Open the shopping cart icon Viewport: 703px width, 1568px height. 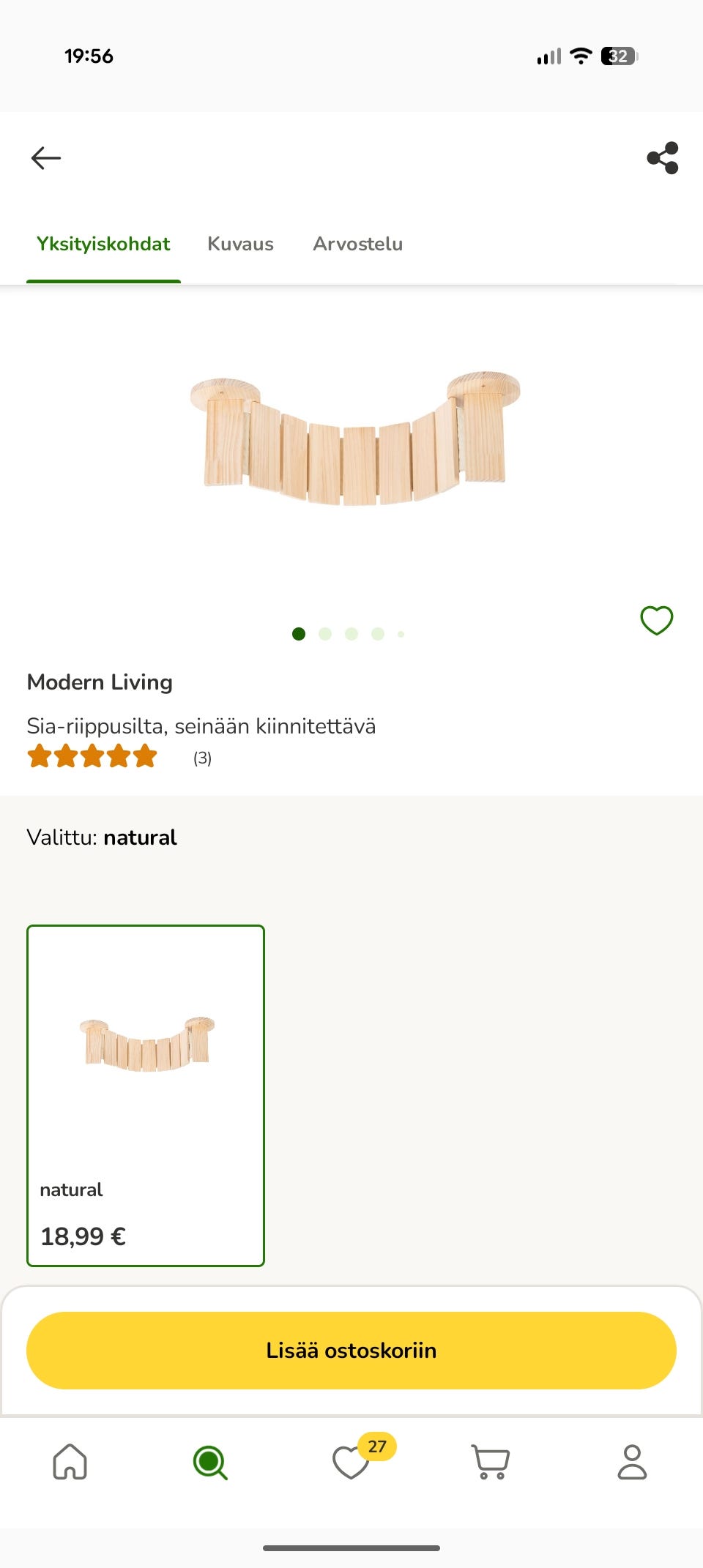491,1462
